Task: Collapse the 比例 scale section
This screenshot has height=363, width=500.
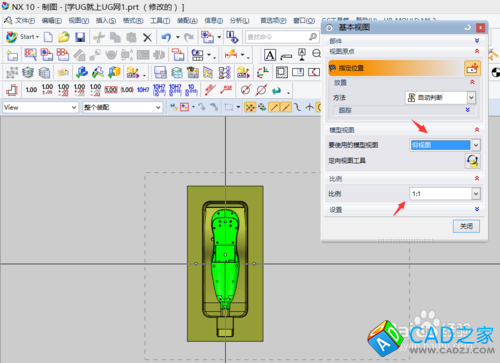Action: coord(477,179)
